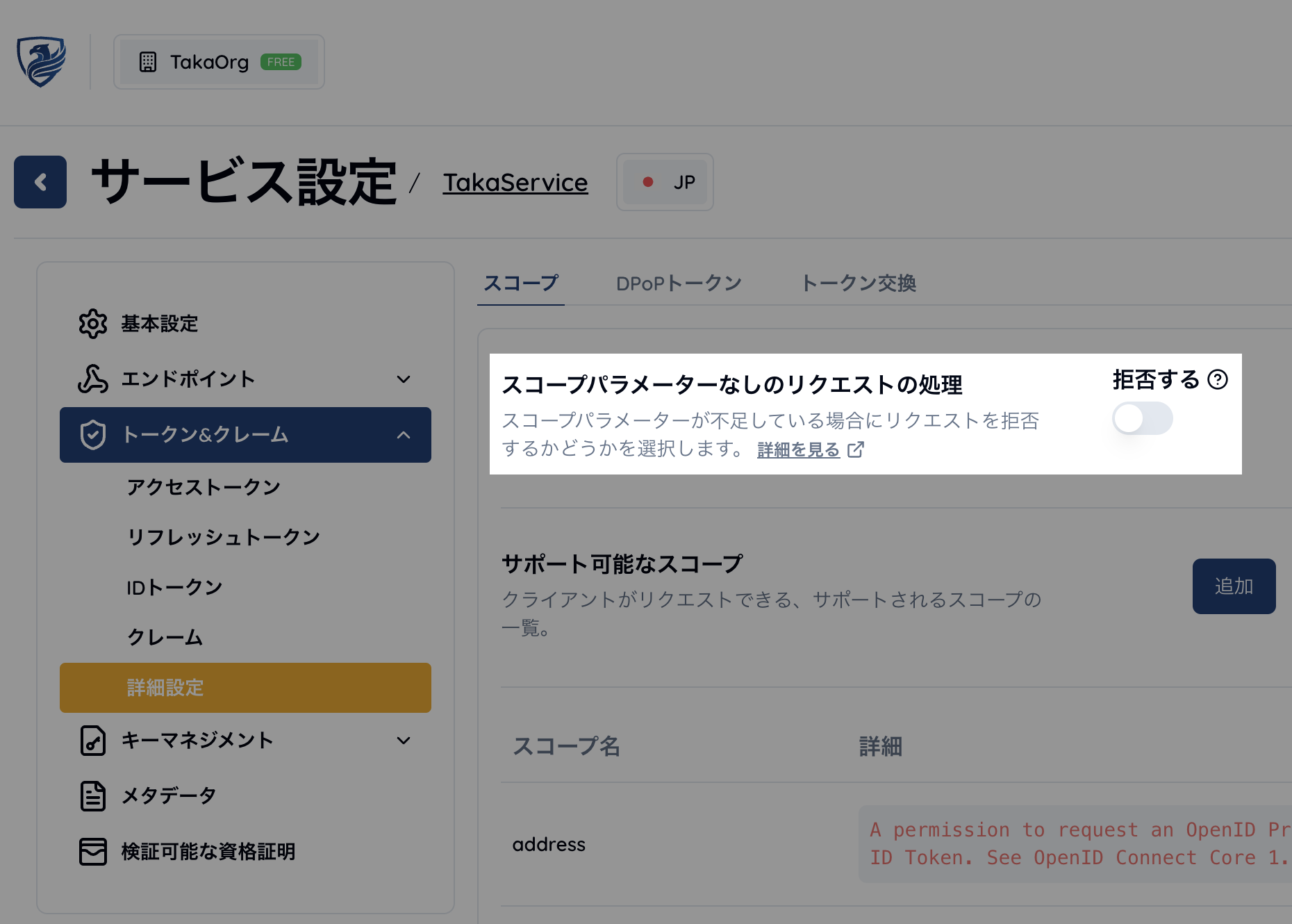
Task: Collapse the トークン&クレーム section
Action: pos(404,435)
